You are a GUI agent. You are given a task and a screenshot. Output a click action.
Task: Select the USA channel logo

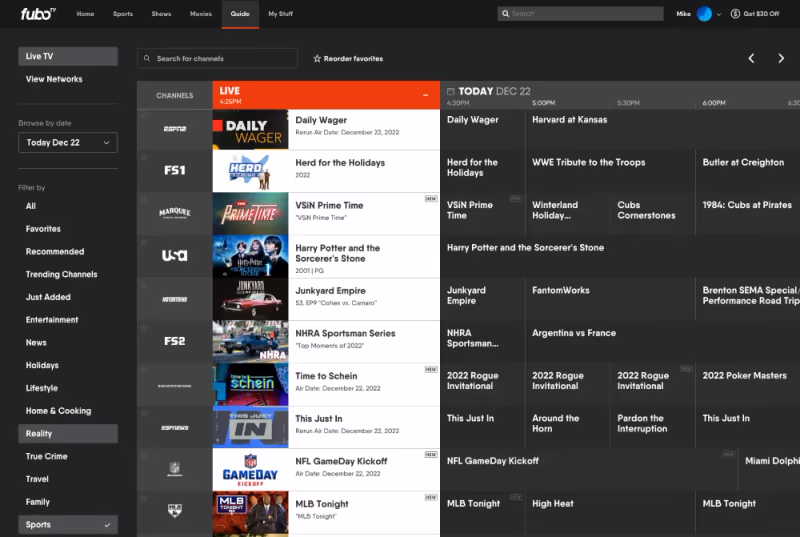coord(174,255)
